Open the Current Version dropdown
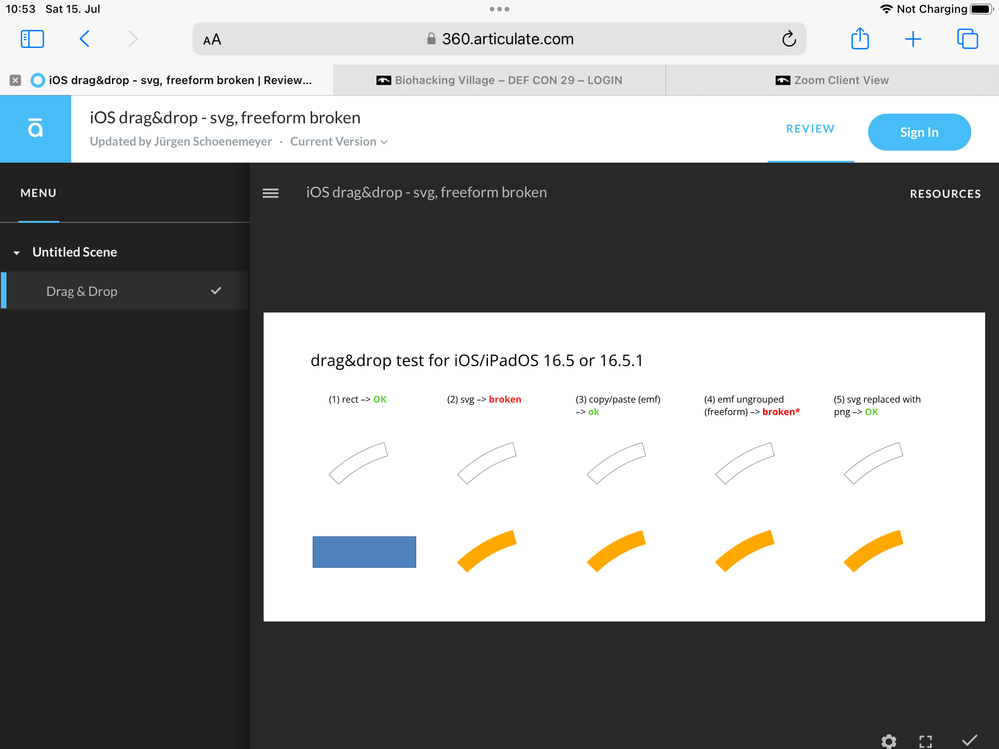 tap(339, 141)
